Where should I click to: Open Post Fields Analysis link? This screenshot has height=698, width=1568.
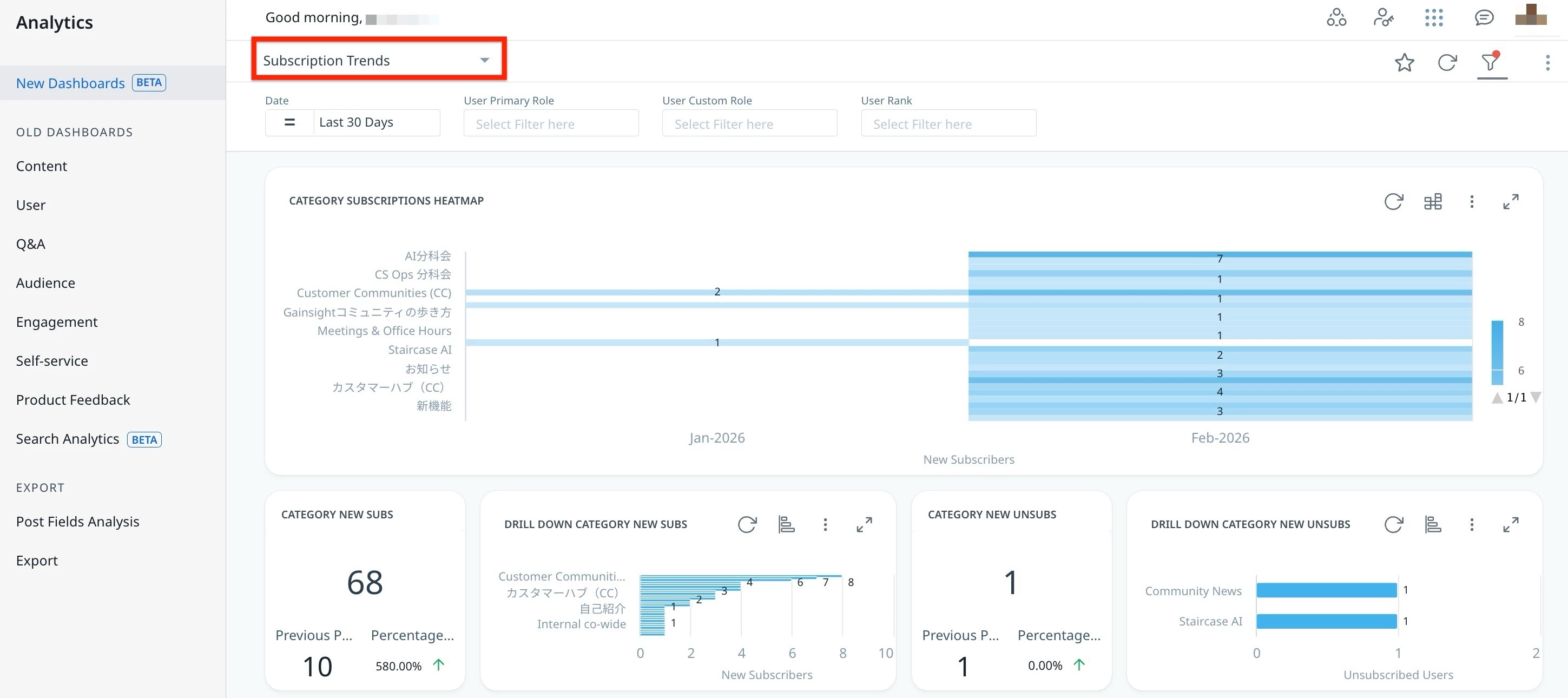point(77,522)
